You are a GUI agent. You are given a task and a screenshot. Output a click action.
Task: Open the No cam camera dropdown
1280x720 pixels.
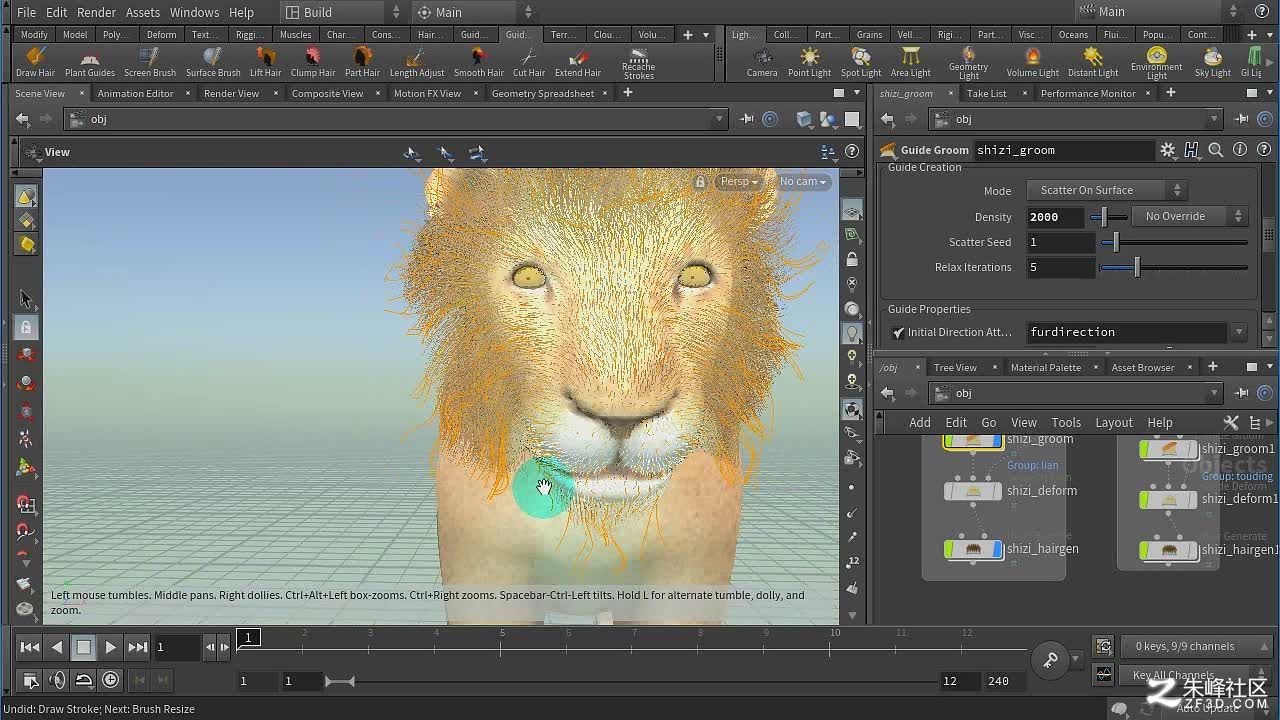(802, 182)
